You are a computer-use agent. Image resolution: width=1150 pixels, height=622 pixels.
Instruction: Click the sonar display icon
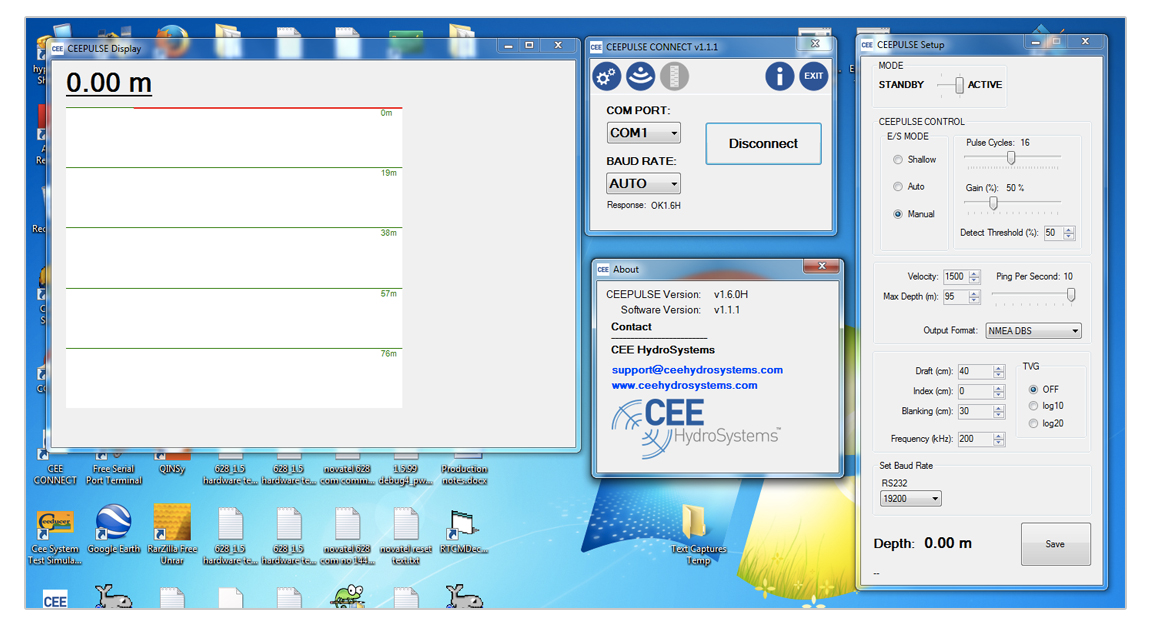click(640, 76)
